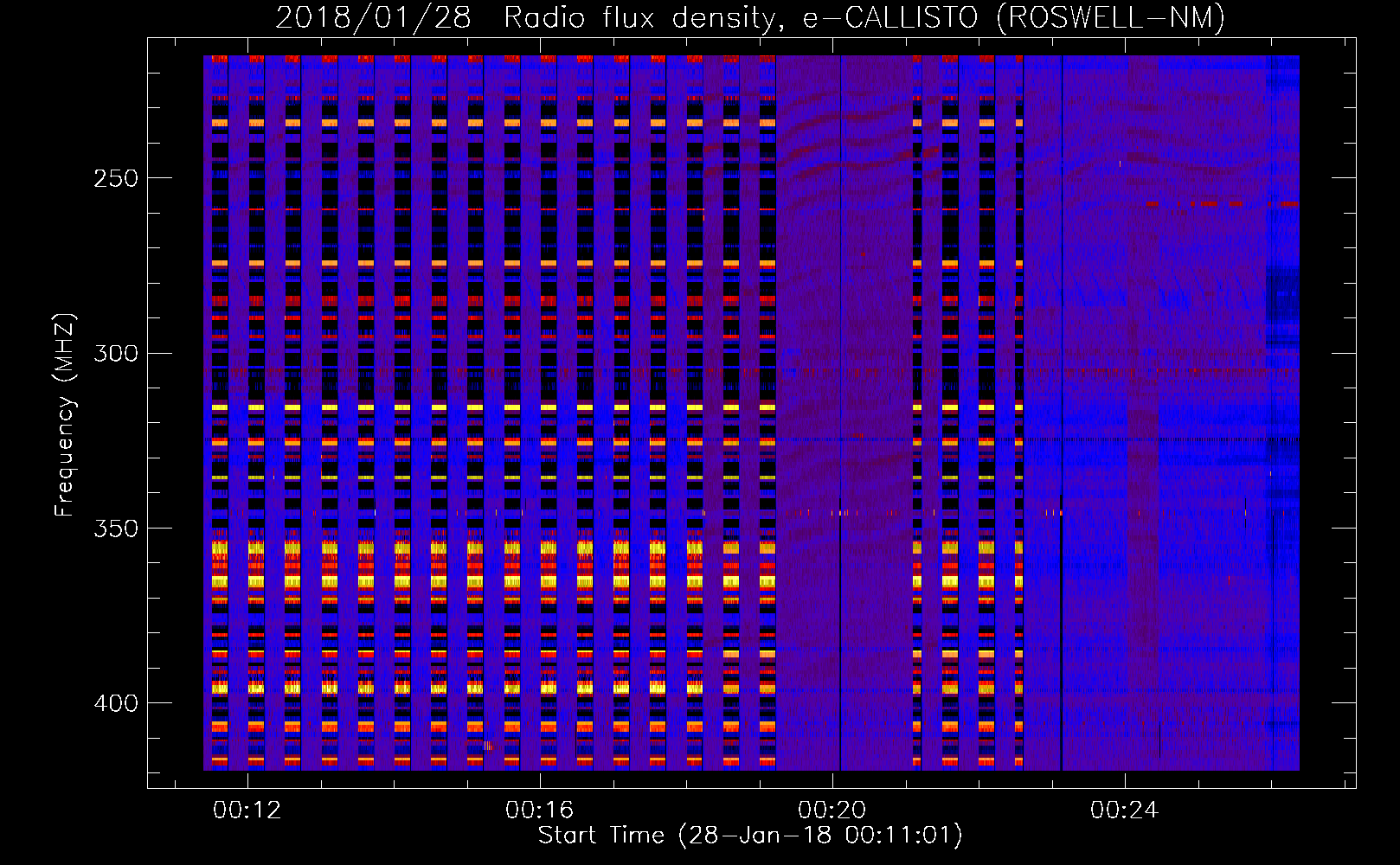The height and width of the screenshot is (865, 1400).
Task: Click the 300 frequency tick label
Action: pyautogui.click(x=115, y=353)
